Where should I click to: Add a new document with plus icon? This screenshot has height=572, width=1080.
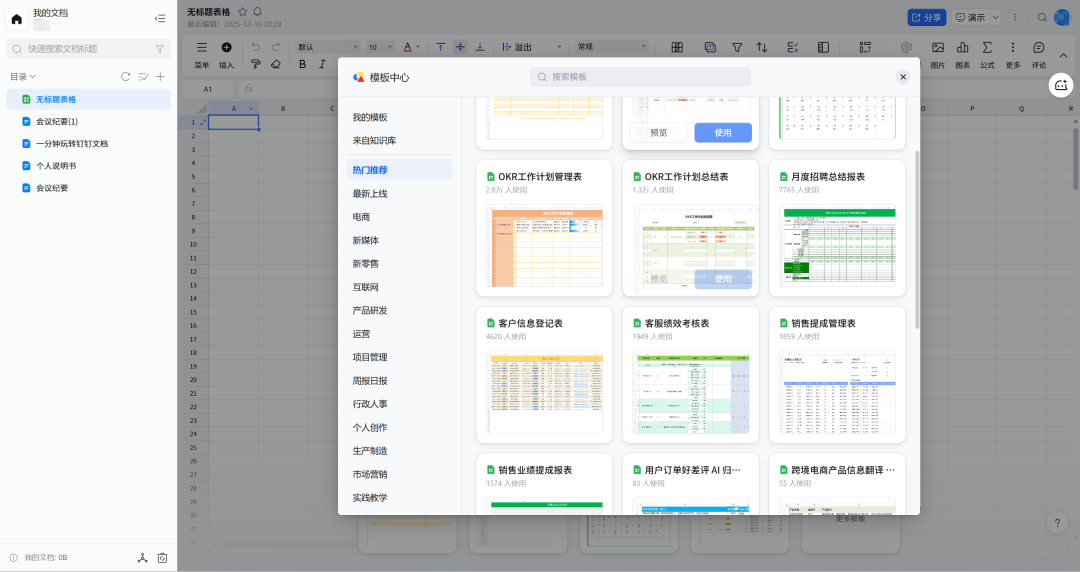click(160, 76)
